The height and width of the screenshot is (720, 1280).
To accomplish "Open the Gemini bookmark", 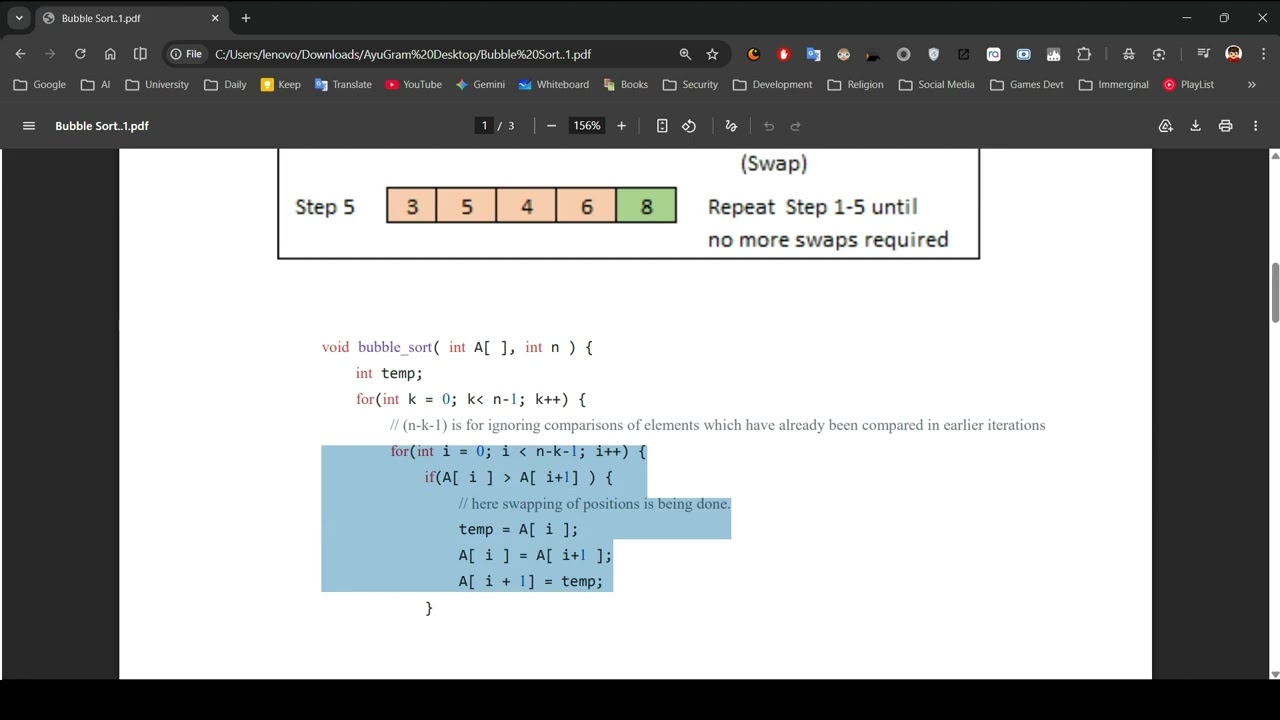I will [x=480, y=85].
